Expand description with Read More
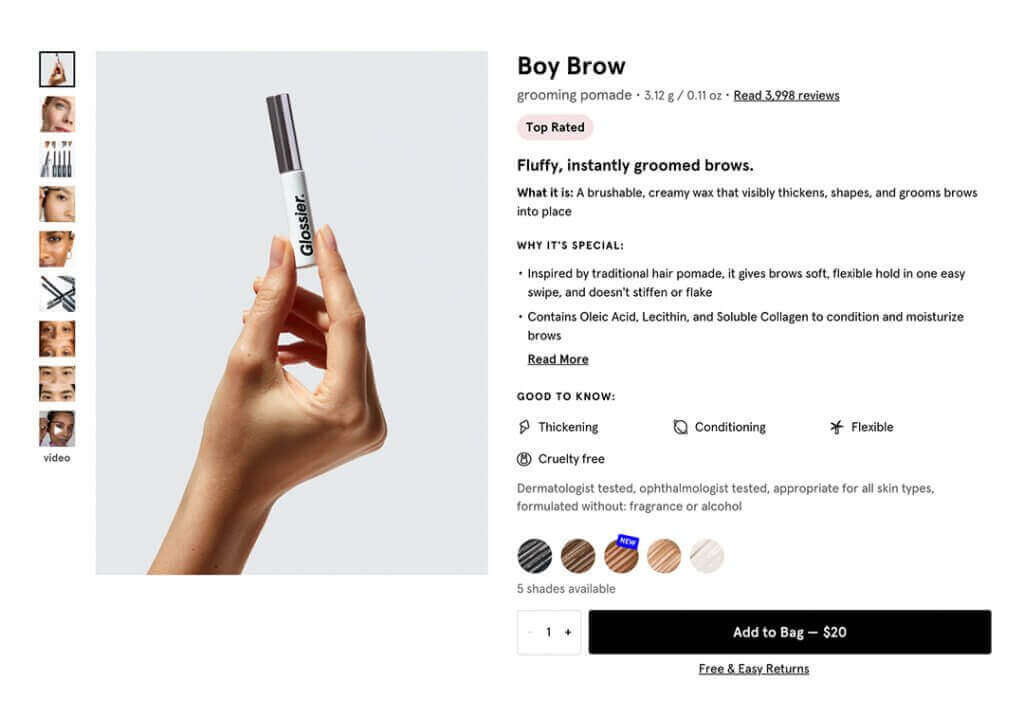Viewport: 1024px width, 718px height. point(558,359)
